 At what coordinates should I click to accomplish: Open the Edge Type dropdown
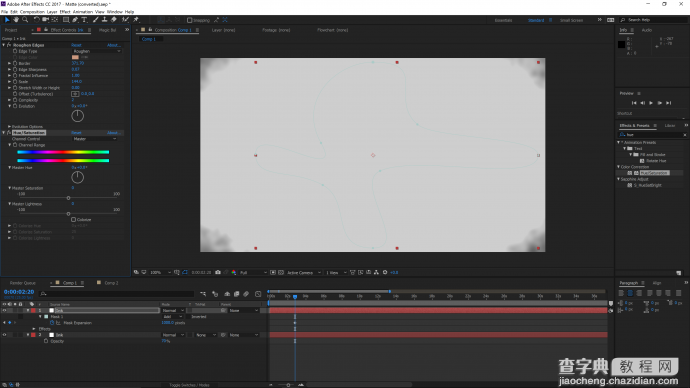(x=96, y=51)
